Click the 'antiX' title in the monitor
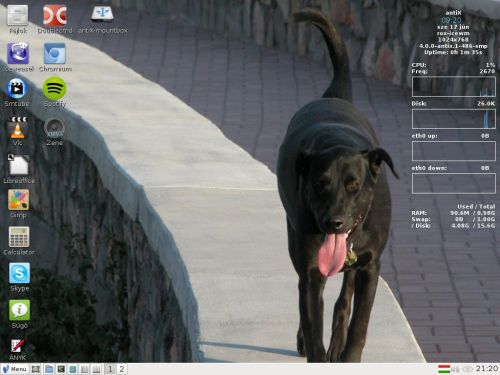500x375 pixels. [x=453, y=13]
